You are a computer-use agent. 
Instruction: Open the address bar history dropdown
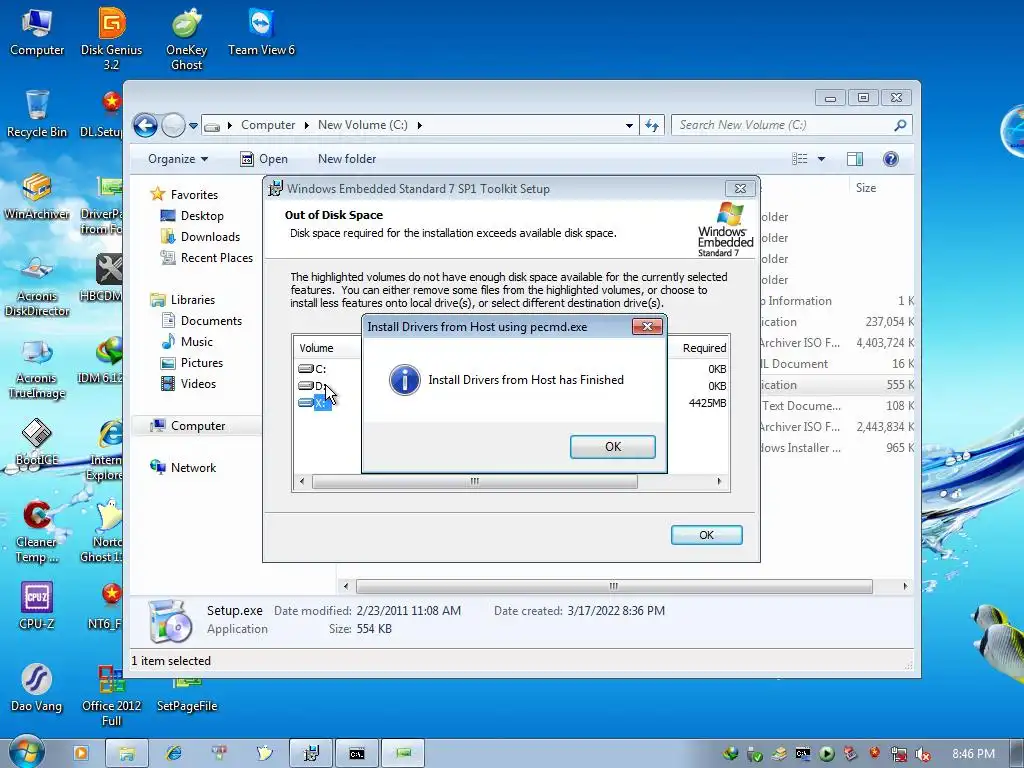coord(629,125)
